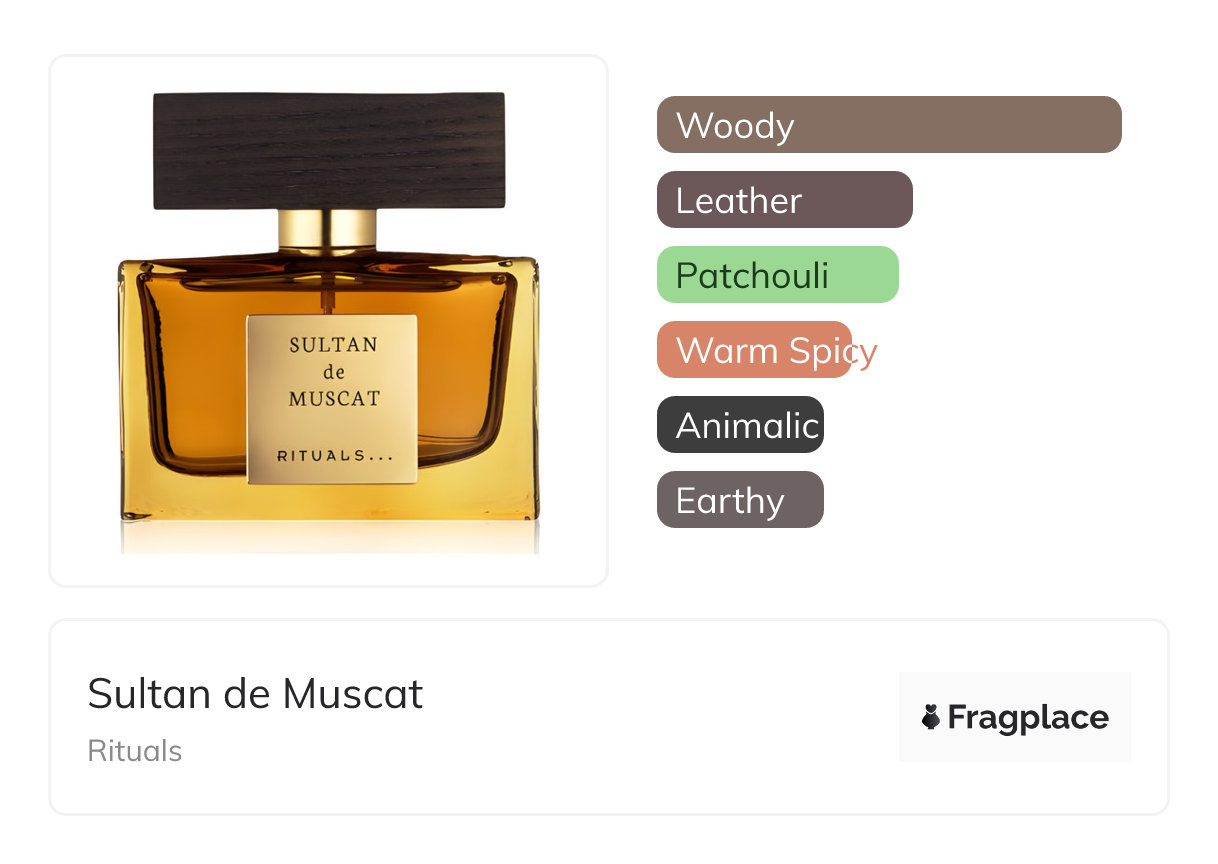The width and height of the screenshot is (1218, 864).
Task: Pick the Warm Spicy accord bar
Action: [x=754, y=350]
